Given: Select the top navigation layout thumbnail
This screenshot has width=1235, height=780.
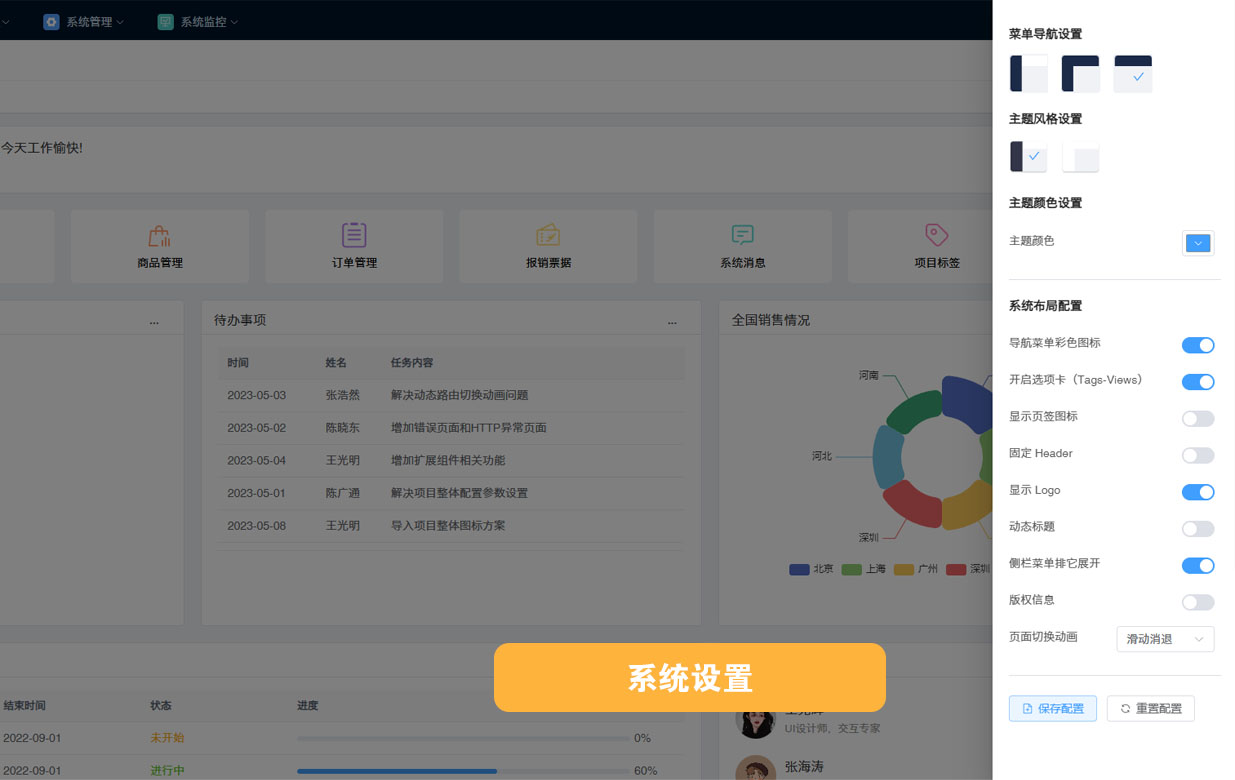Looking at the screenshot, I should (x=1133, y=74).
